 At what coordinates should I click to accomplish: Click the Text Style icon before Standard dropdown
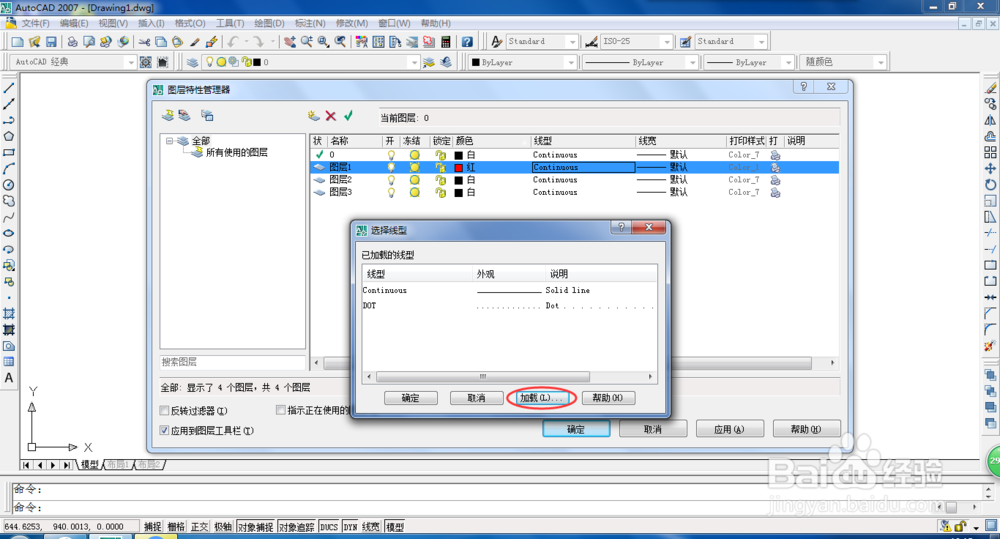497,41
